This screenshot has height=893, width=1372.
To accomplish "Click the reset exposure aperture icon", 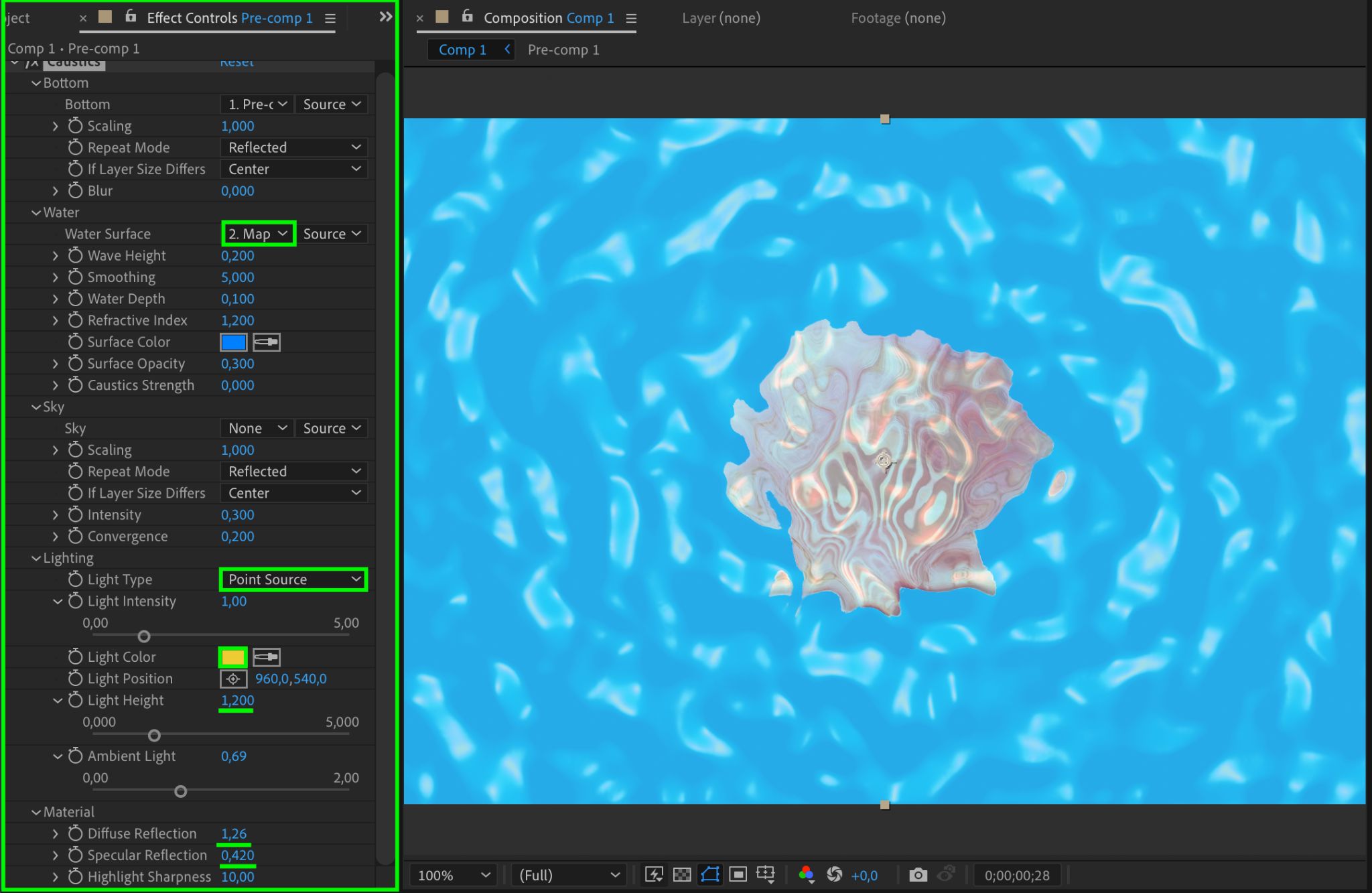I will [835, 874].
